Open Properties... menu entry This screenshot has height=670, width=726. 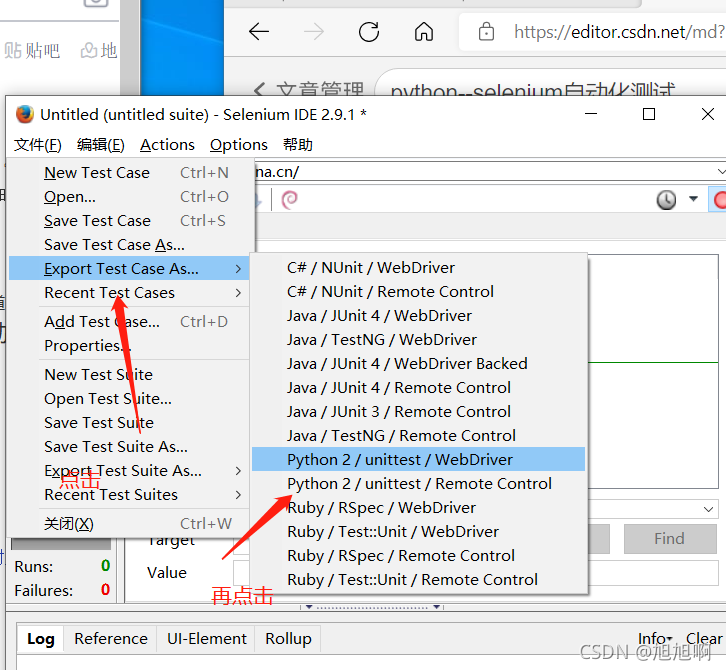[x=129, y=346]
